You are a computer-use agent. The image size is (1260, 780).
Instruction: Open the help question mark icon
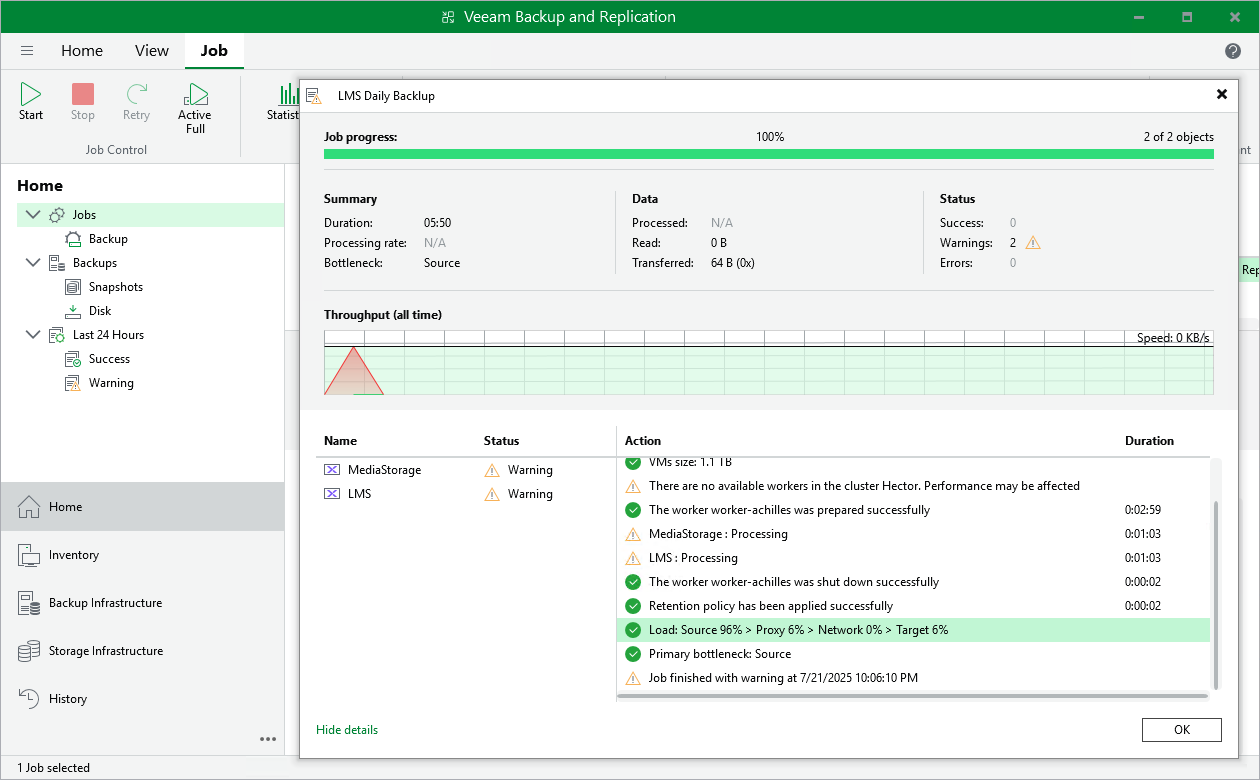[x=1233, y=51]
